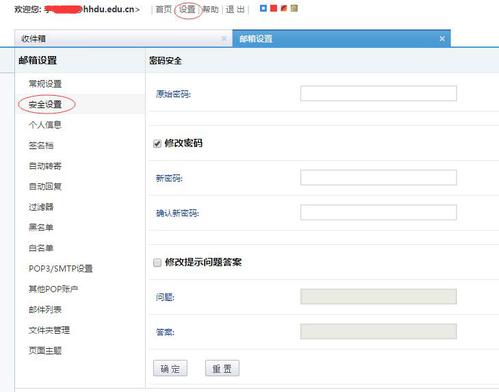This screenshot has height=392, width=499.
Task: Open 签名档 settings
Action: coord(41,145)
